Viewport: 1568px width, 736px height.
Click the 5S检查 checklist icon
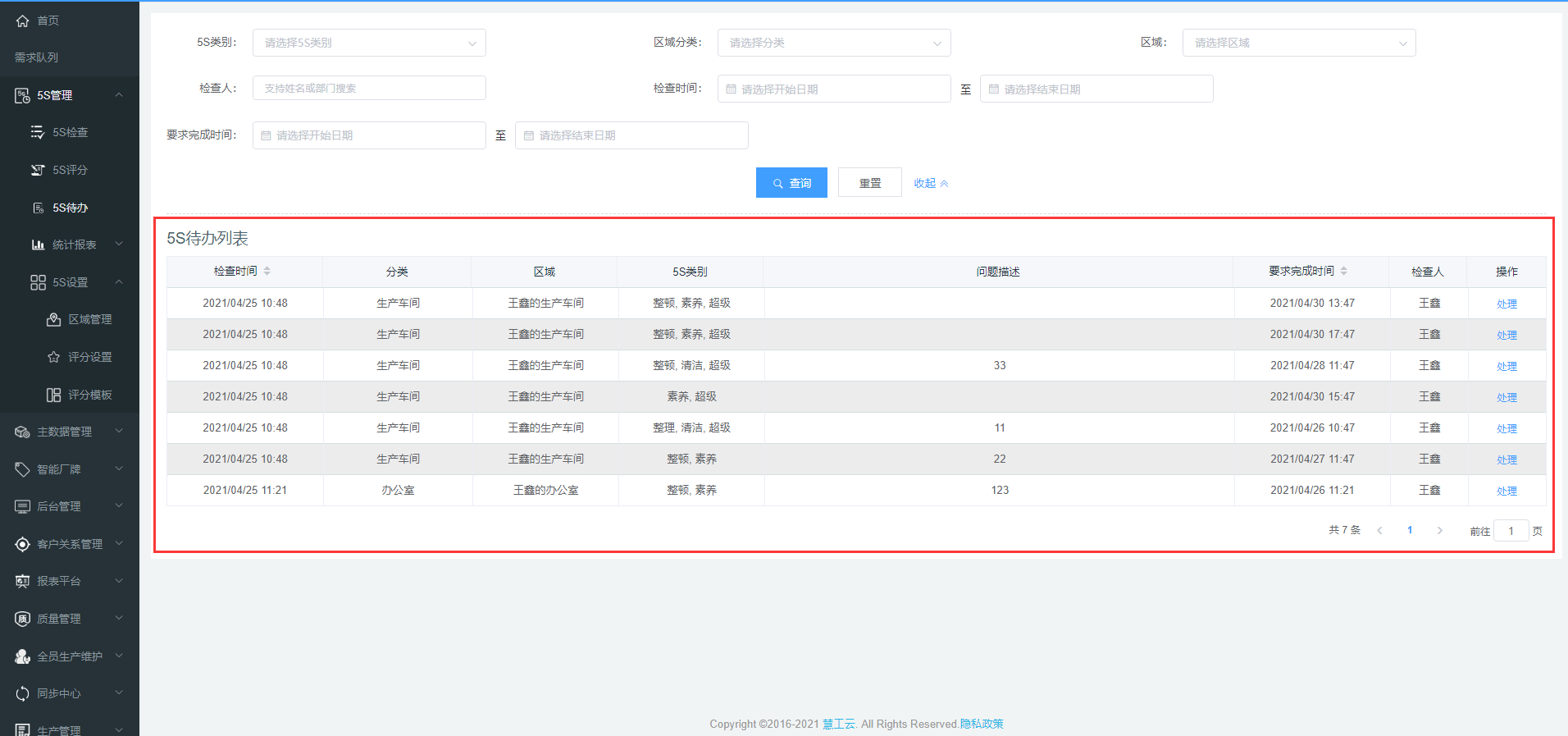tap(38, 132)
